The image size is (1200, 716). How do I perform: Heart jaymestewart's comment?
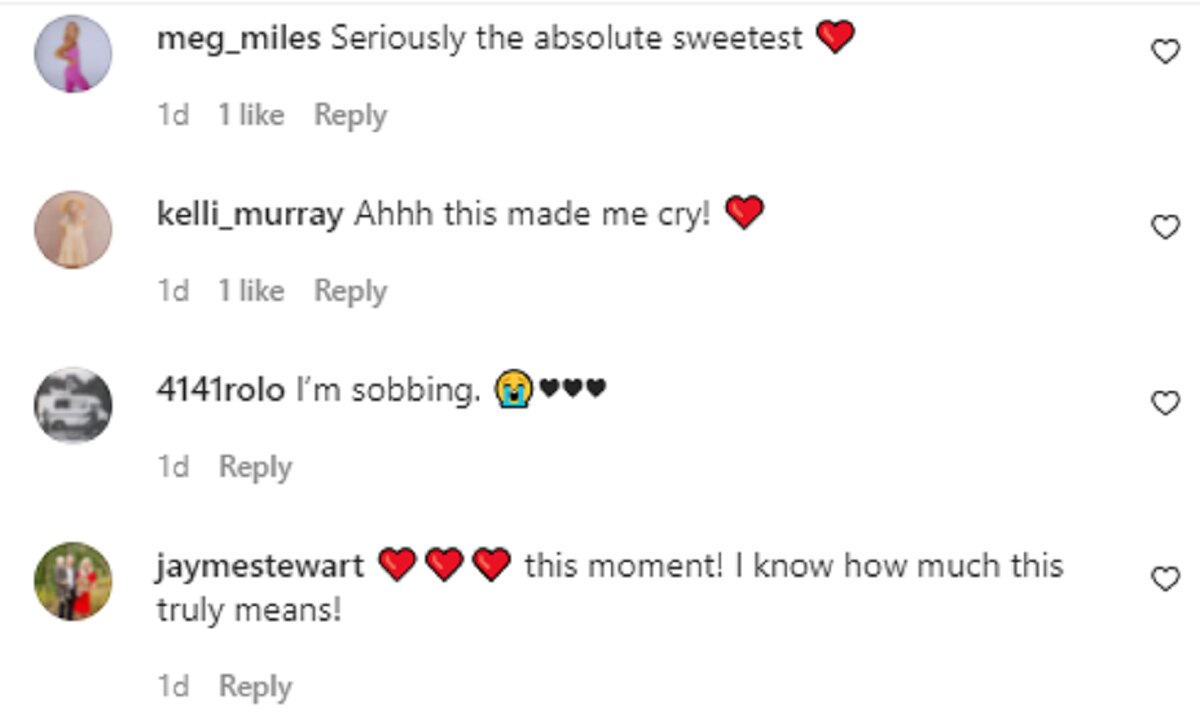1166,579
